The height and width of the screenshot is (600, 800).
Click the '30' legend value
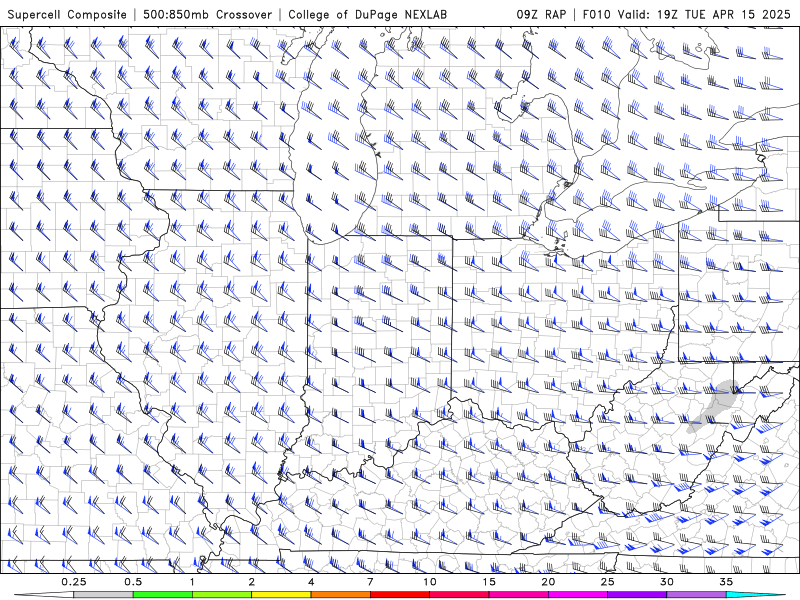(x=666, y=582)
